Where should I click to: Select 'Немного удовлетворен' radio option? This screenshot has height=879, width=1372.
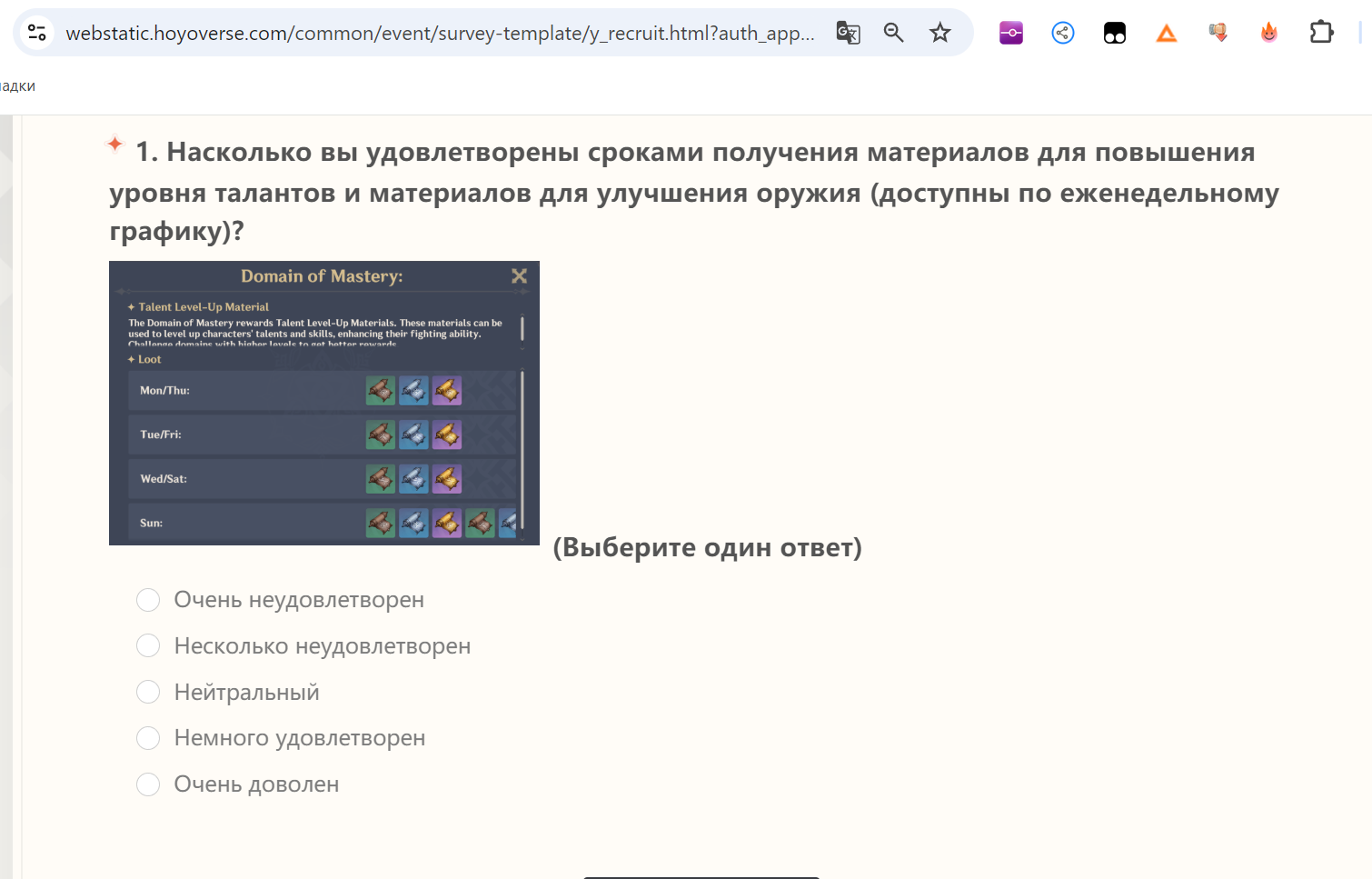point(148,738)
